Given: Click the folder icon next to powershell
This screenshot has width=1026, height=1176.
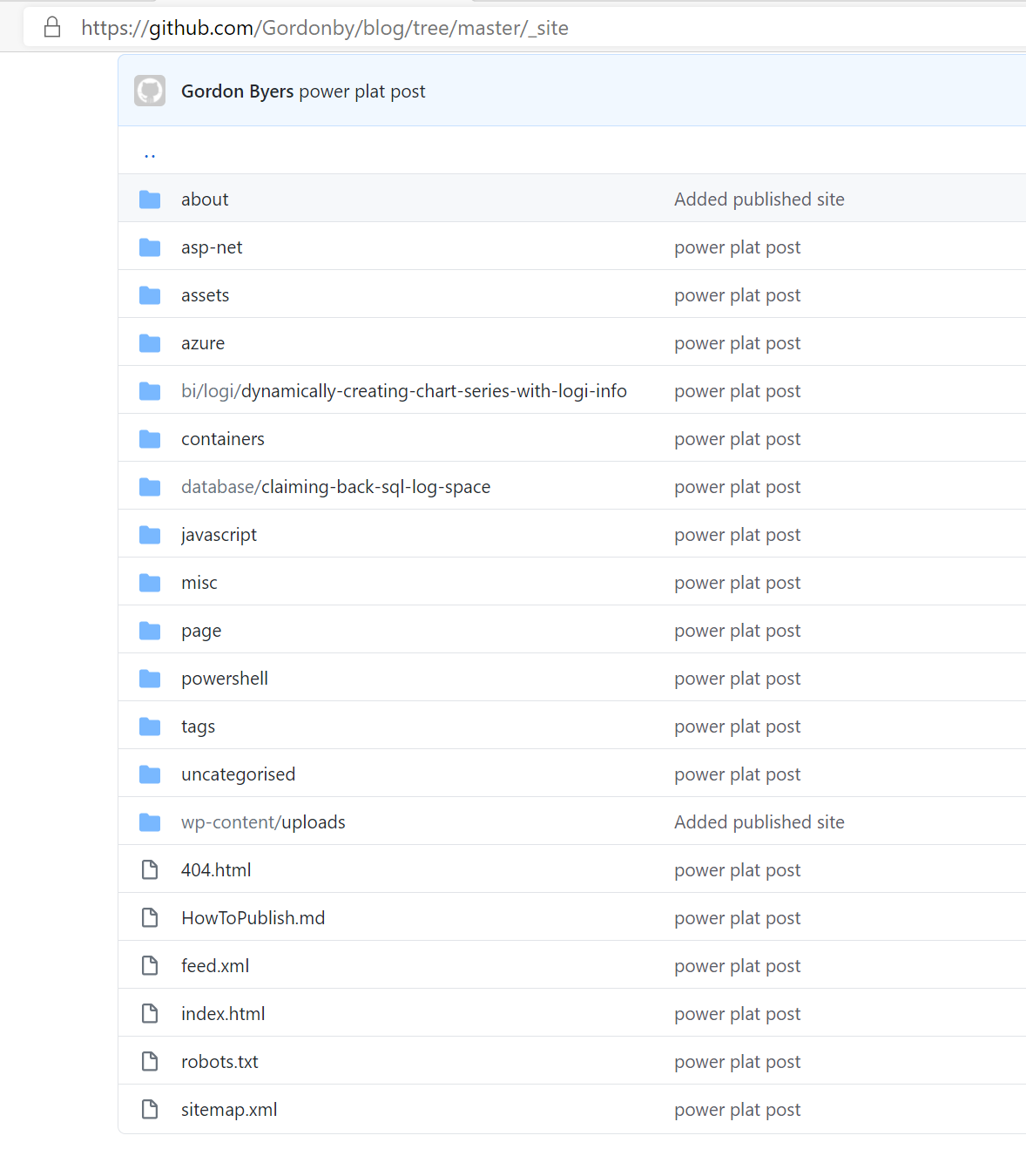Looking at the screenshot, I should point(150,679).
